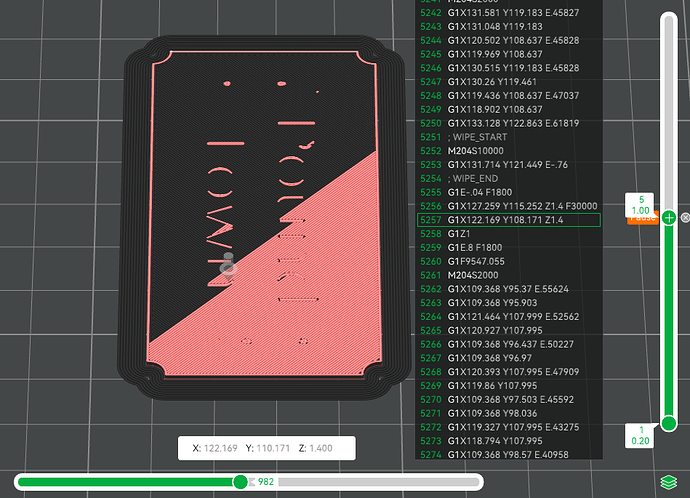Click the bottom handle of vertical layer slider
The image size is (690, 498).
click(669, 423)
